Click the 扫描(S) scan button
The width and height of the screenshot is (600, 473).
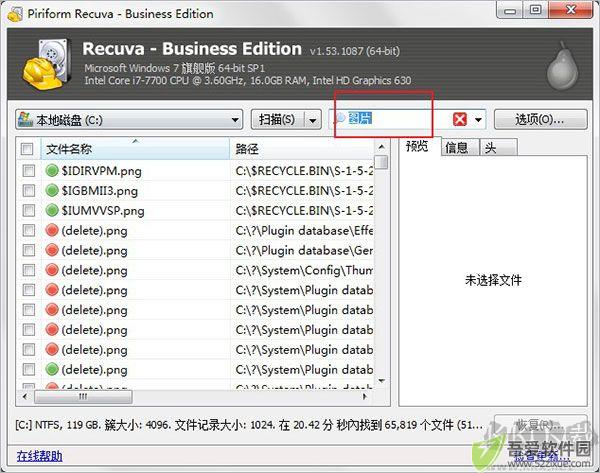pos(277,120)
